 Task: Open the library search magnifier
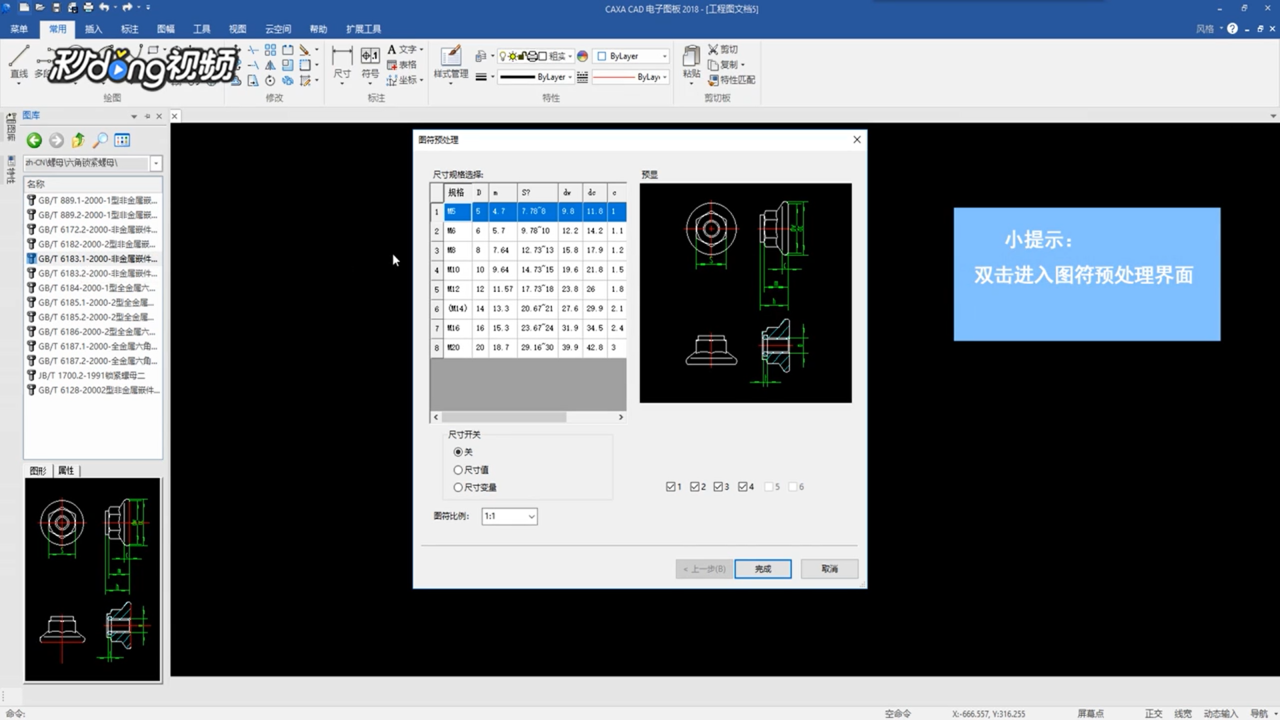[x=100, y=141]
